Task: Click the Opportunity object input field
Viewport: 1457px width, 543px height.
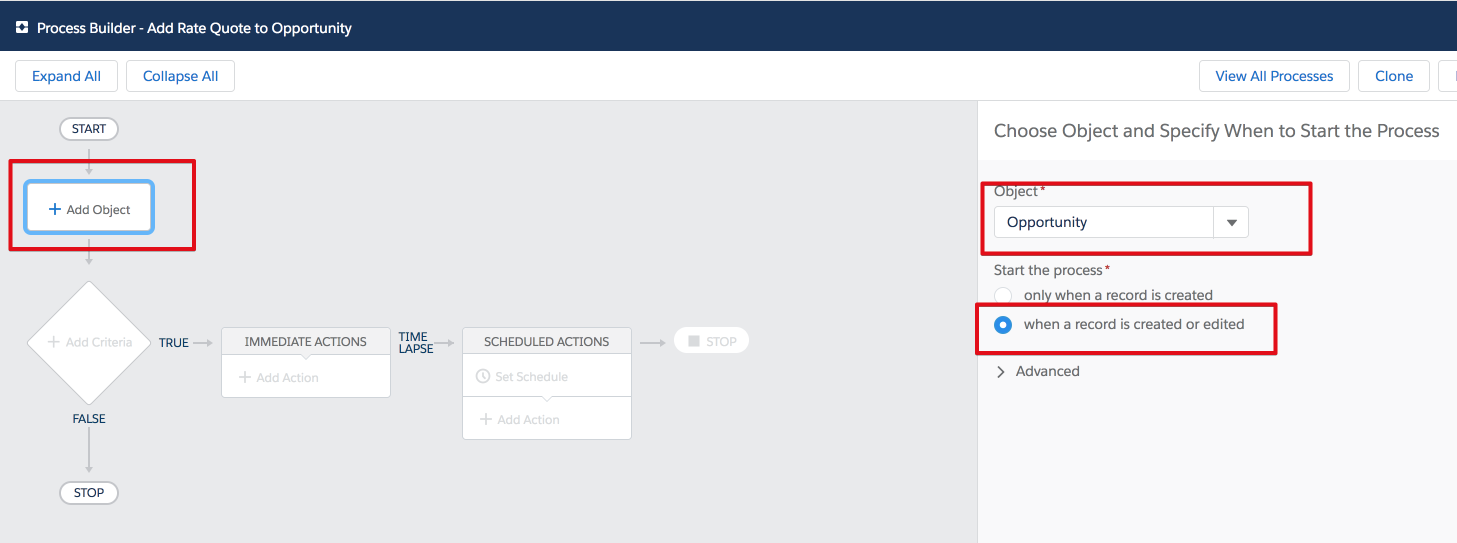Action: (x=1103, y=222)
